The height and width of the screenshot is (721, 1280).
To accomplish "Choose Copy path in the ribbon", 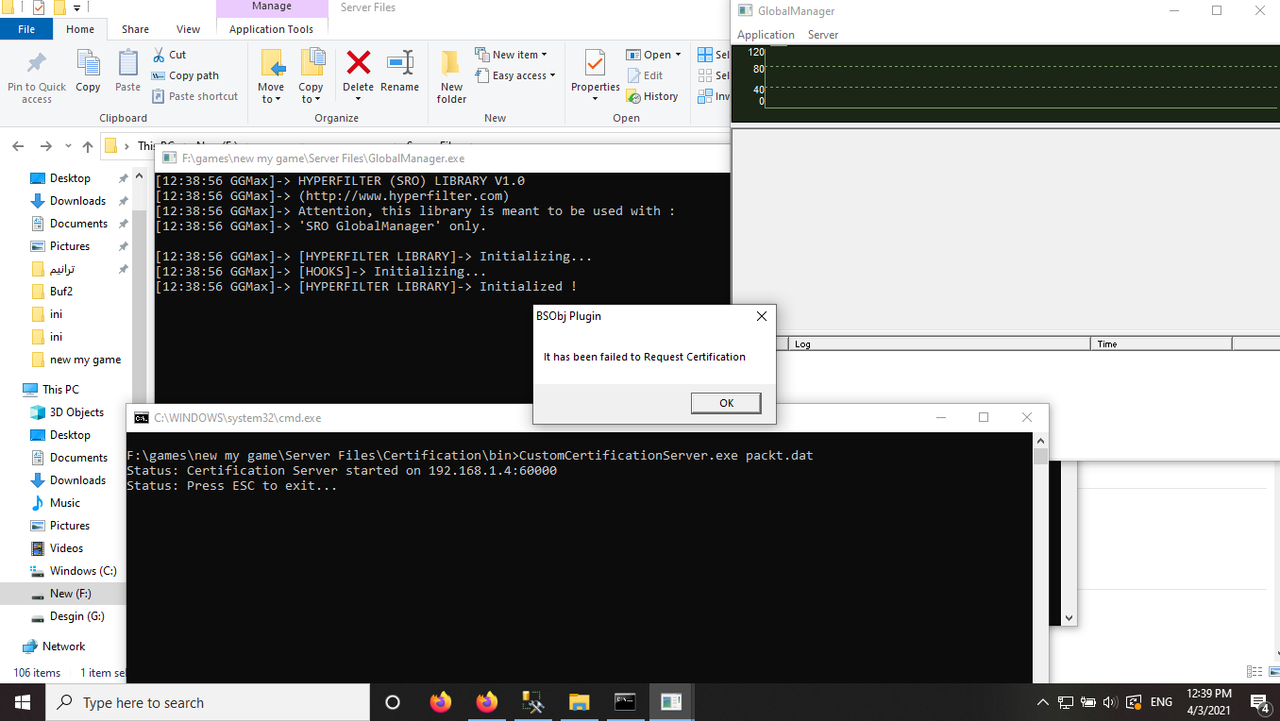I will [x=185, y=75].
